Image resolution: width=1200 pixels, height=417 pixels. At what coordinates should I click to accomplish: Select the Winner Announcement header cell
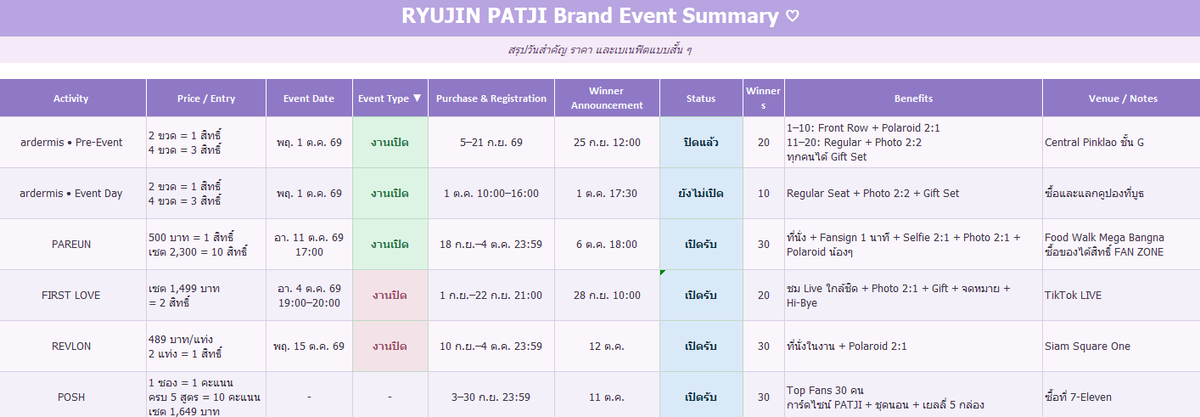click(607, 99)
